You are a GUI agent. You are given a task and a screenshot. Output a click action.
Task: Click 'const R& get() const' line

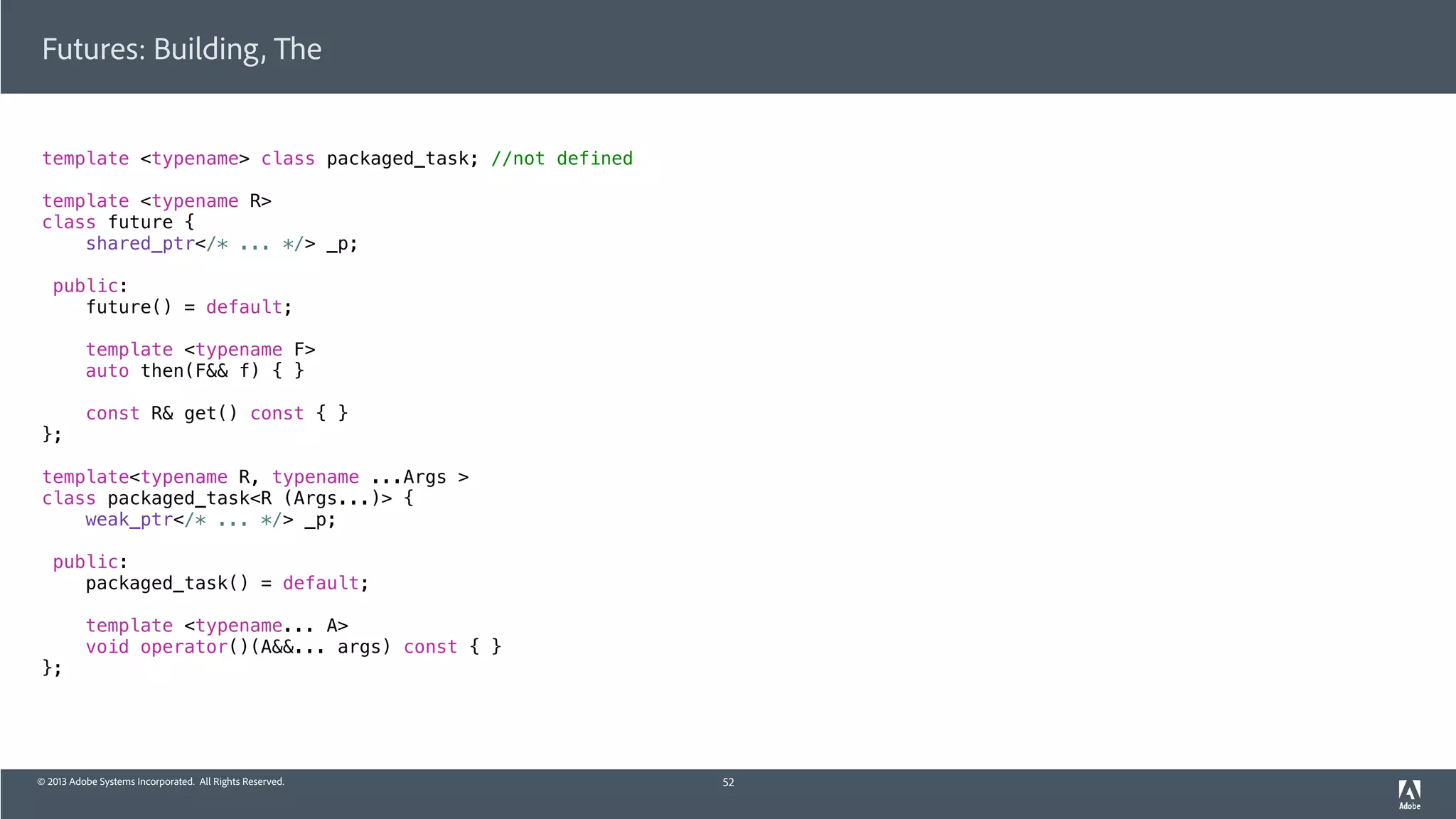pyautogui.click(x=216, y=413)
